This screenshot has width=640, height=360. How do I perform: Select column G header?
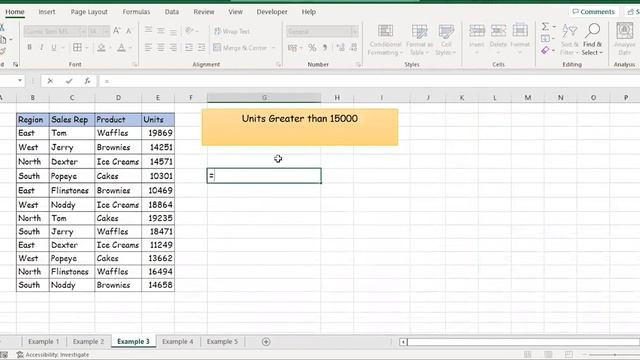click(x=264, y=98)
